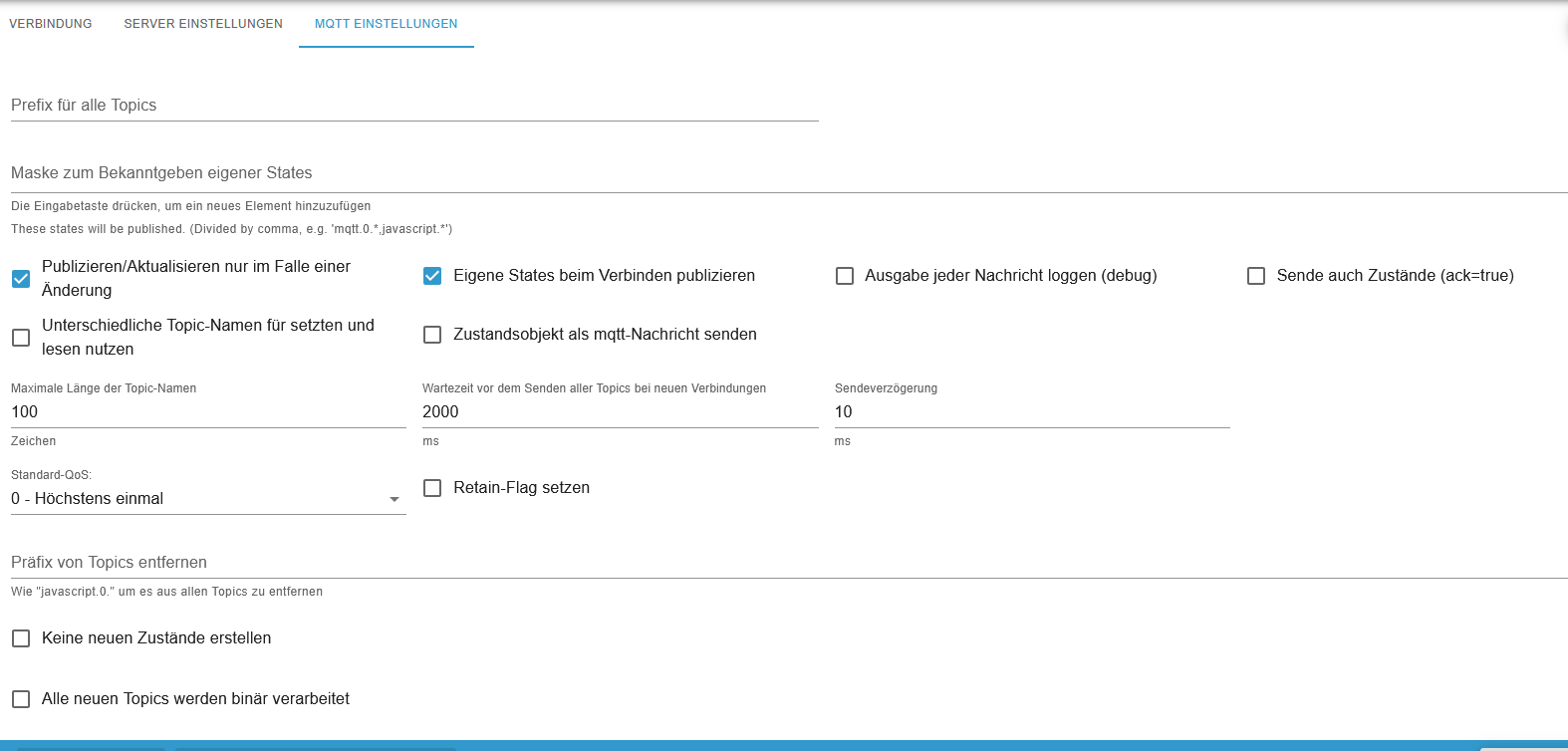Click the Prefix für alle Topics field

pyautogui.click(x=414, y=106)
